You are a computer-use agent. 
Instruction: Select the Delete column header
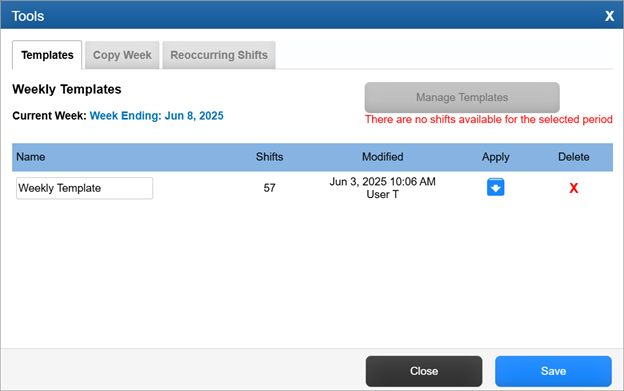pos(573,157)
